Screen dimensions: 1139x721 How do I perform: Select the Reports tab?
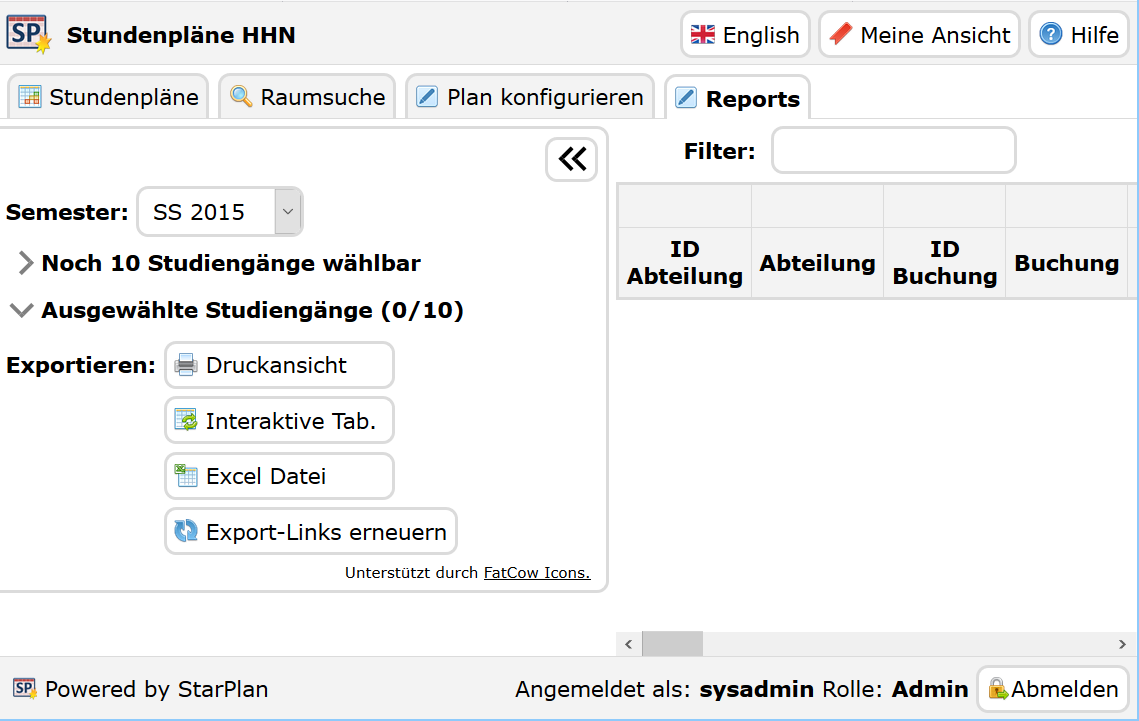[738, 99]
